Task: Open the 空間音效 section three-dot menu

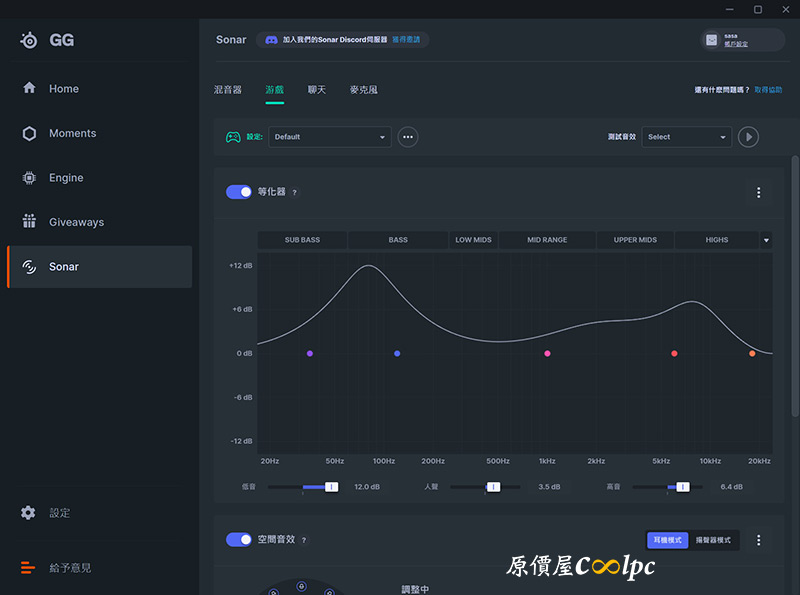Action: pos(759,540)
